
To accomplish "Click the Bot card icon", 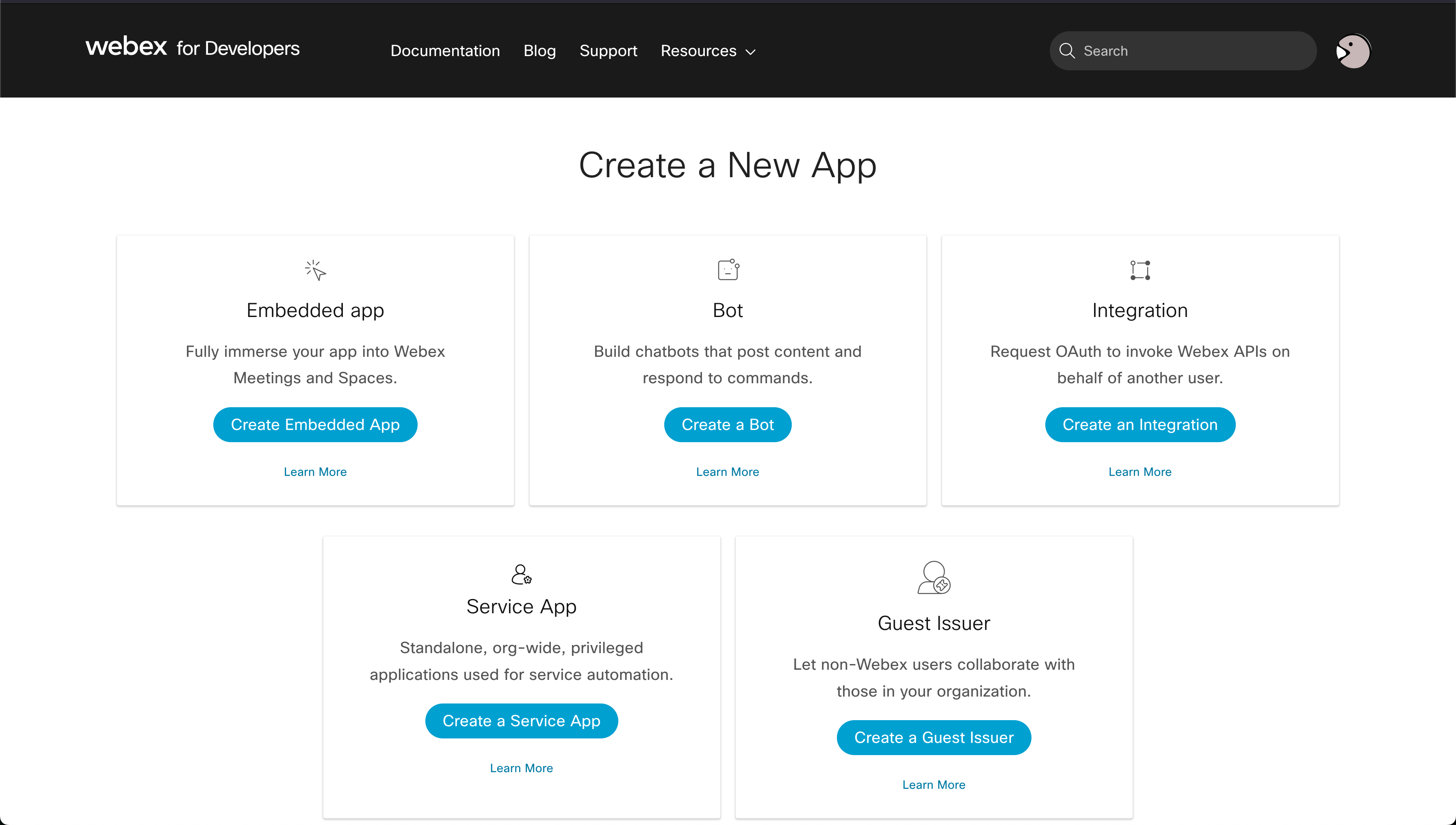I will 728,270.
